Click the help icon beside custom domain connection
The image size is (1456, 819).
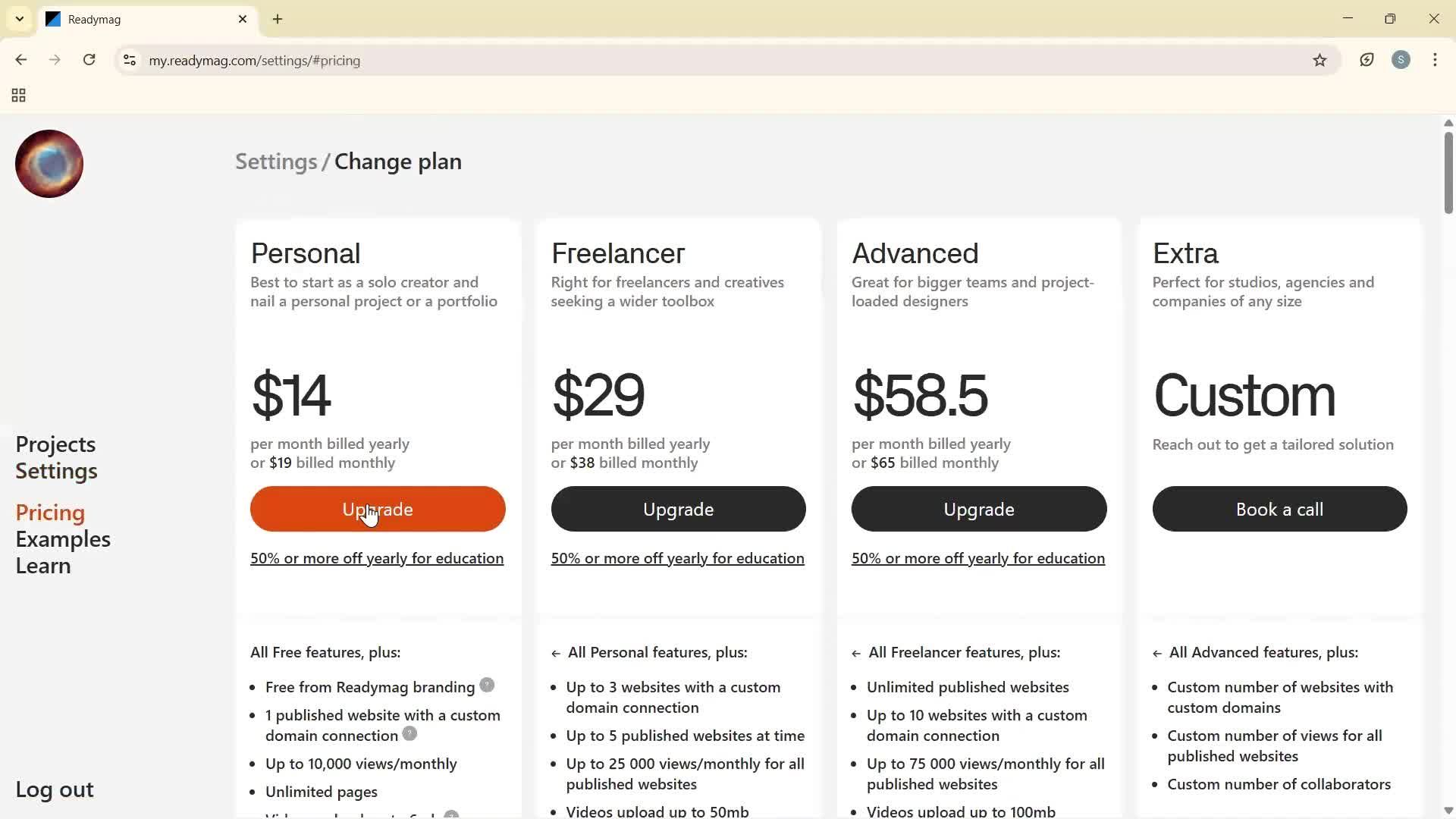pos(409,733)
